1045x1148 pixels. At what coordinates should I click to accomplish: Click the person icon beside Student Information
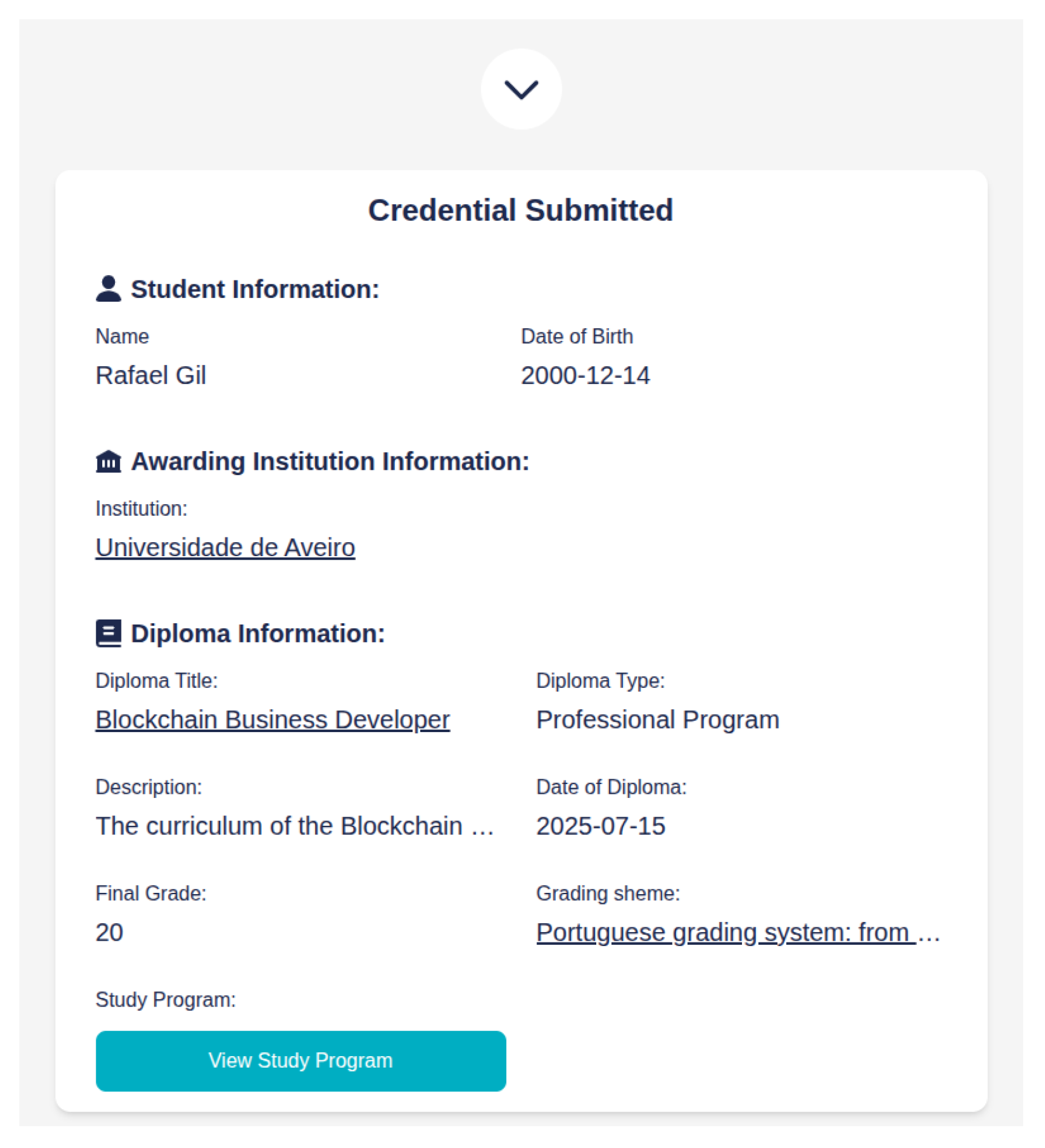coord(108,289)
